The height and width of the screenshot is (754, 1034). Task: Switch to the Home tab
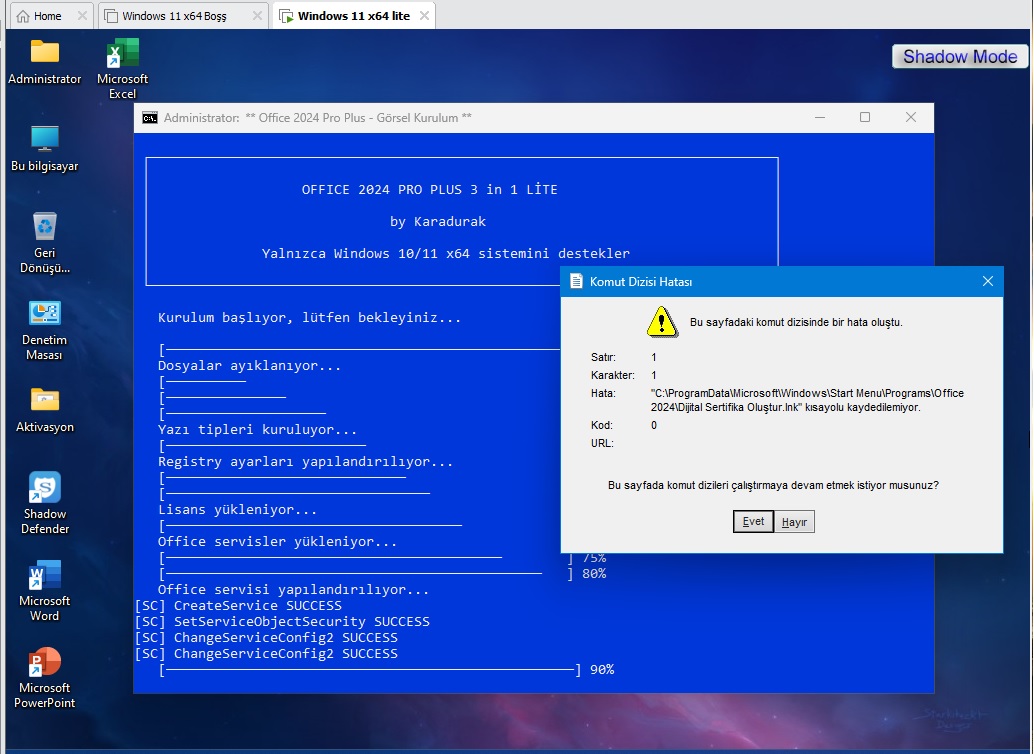[47, 16]
